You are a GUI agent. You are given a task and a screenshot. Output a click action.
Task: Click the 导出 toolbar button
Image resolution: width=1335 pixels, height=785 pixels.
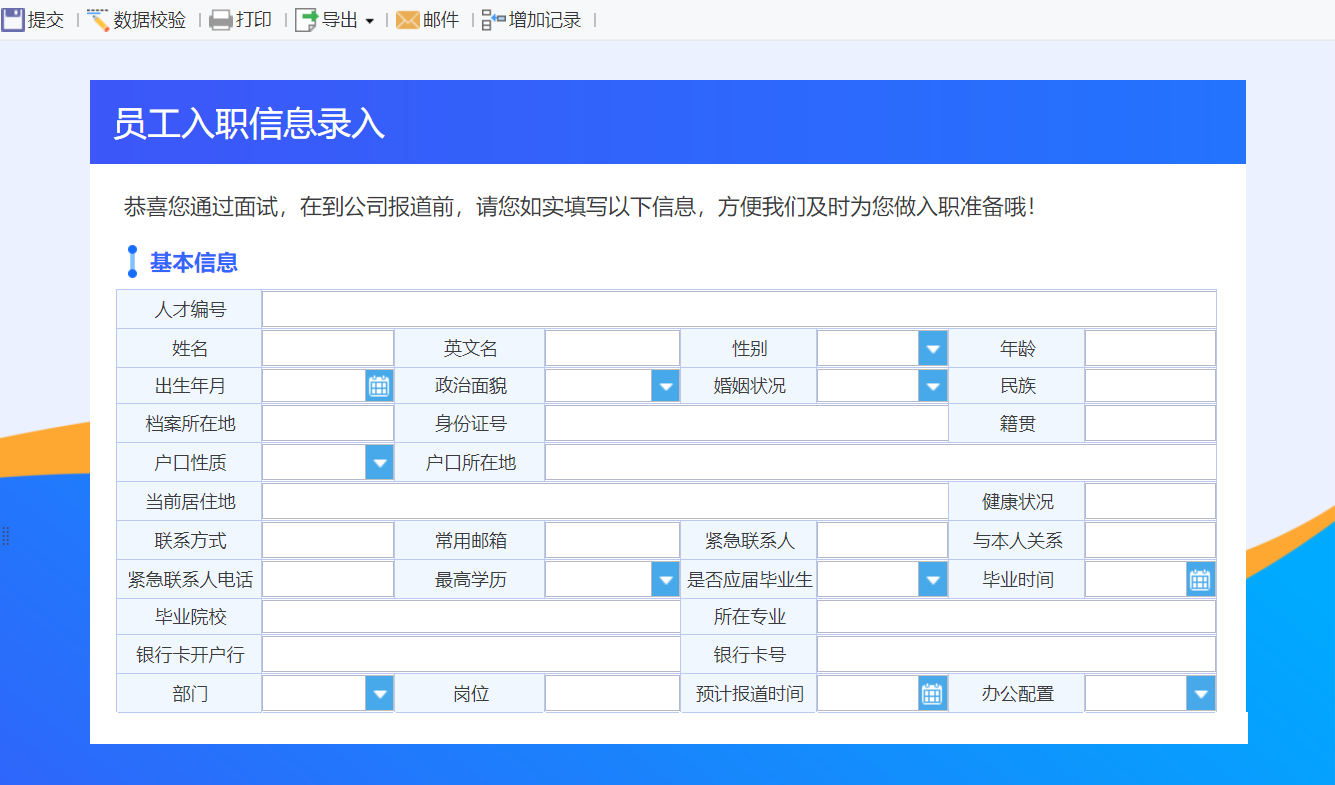coord(335,19)
